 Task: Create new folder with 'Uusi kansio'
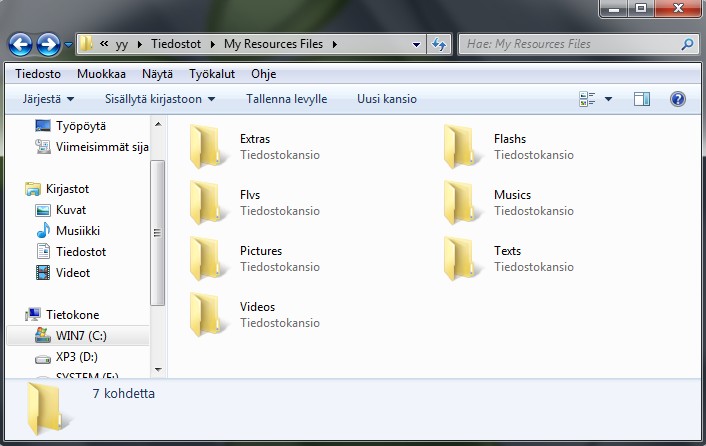[387, 99]
